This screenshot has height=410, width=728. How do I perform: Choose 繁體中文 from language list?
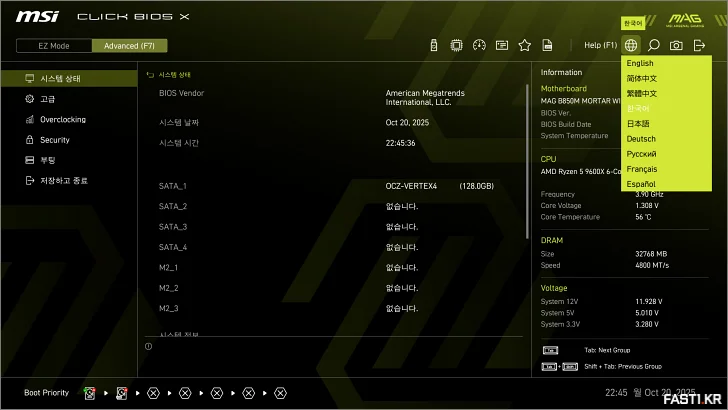click(666, 93)
